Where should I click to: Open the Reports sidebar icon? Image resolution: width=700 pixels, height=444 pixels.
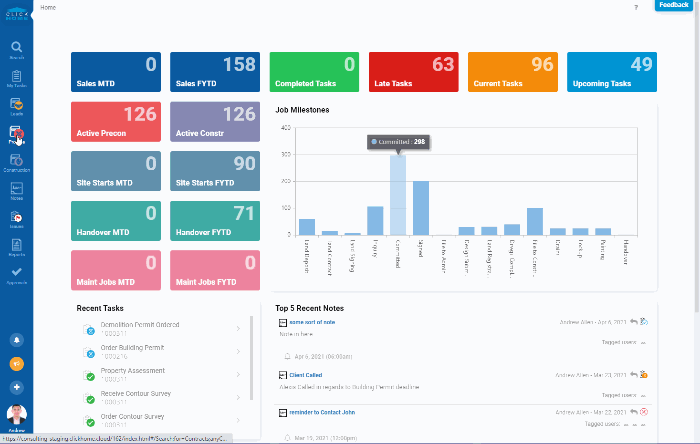(17, 247)
